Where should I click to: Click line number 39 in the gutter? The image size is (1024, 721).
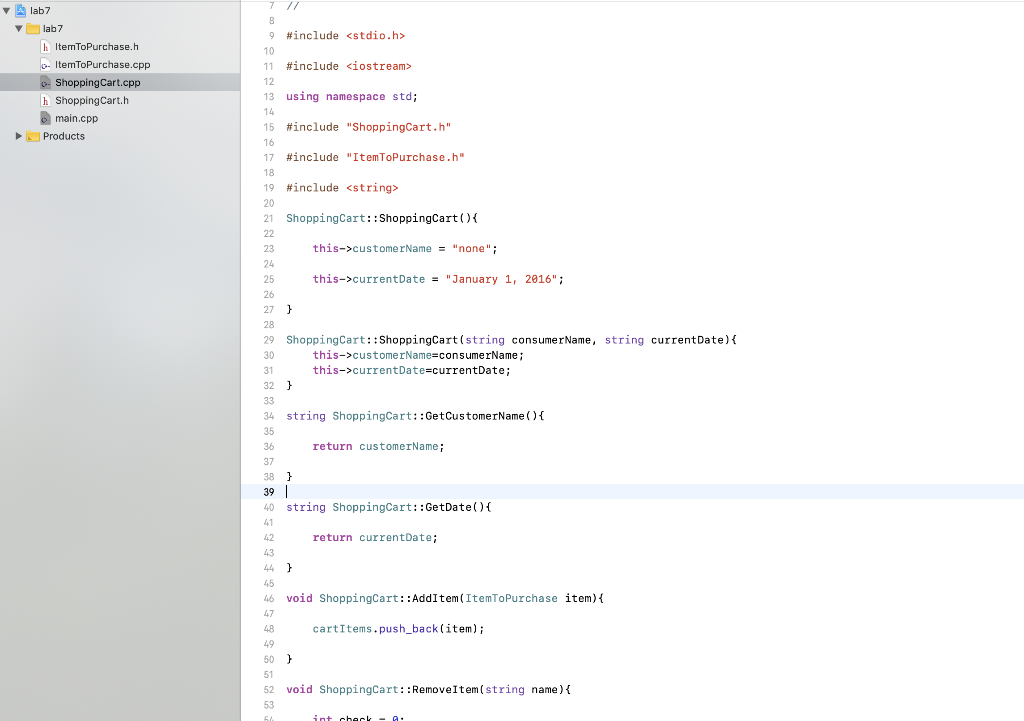click(x=268, y=491)
